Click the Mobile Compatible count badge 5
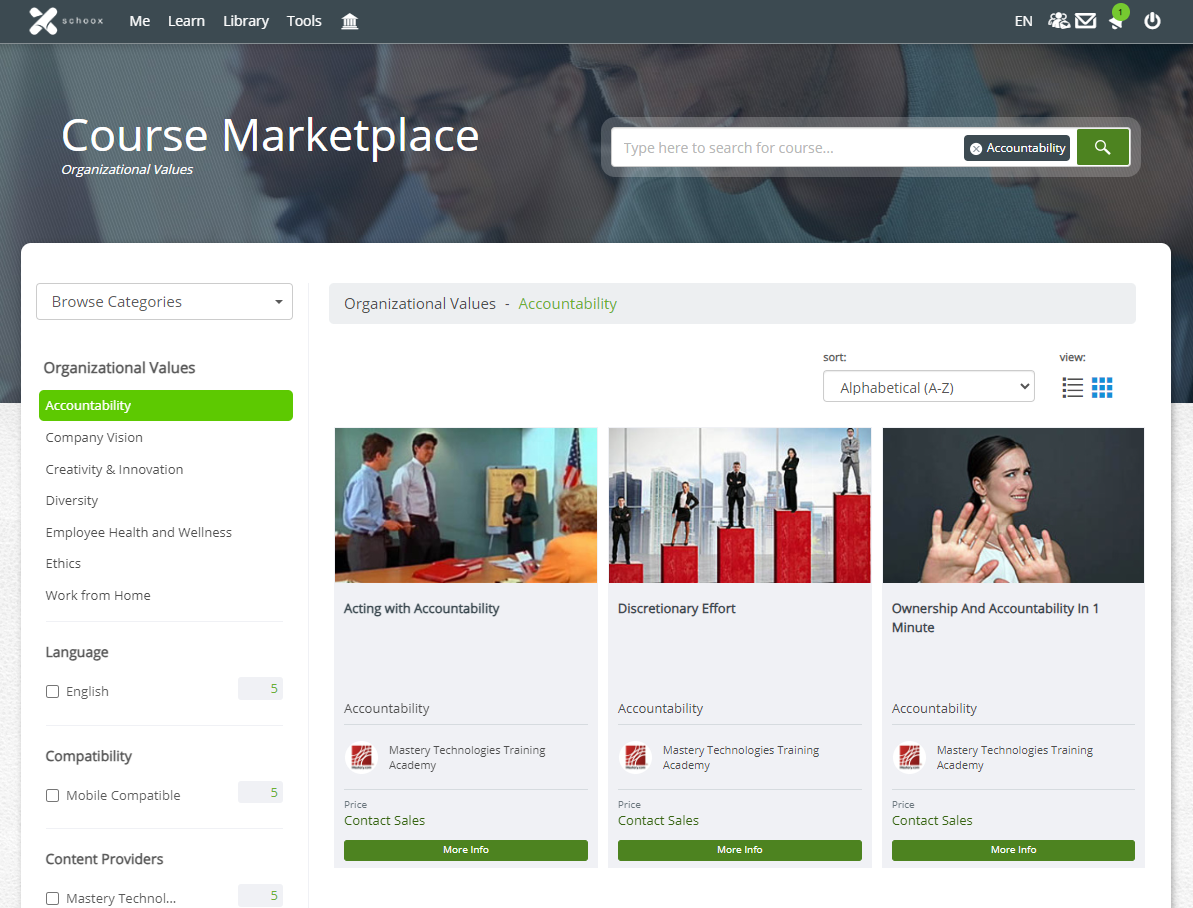Image resolution: width=1193 pixels, height=908 pixels. click(260, 792)
